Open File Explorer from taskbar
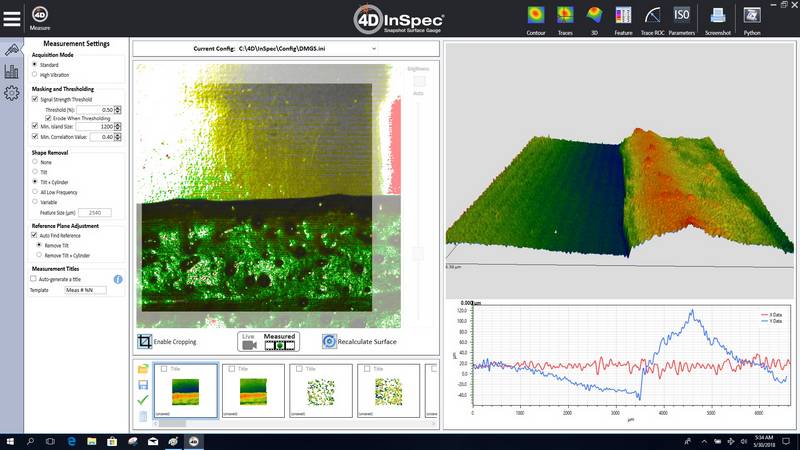 tap(92, 441)
